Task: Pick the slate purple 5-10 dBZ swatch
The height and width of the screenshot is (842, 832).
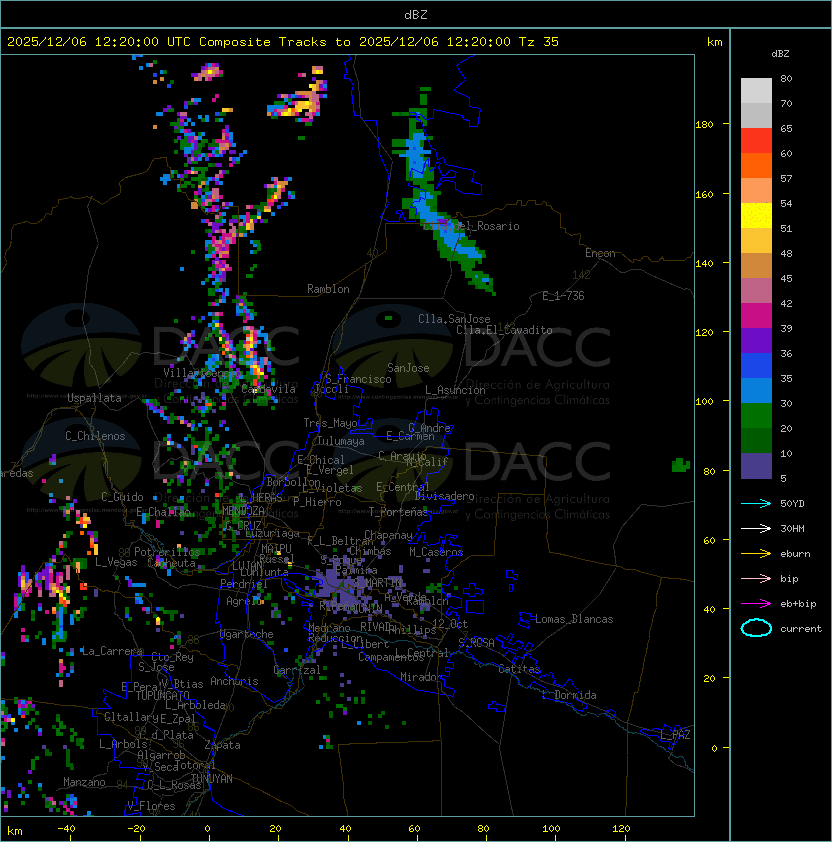Action: point(756,466)
